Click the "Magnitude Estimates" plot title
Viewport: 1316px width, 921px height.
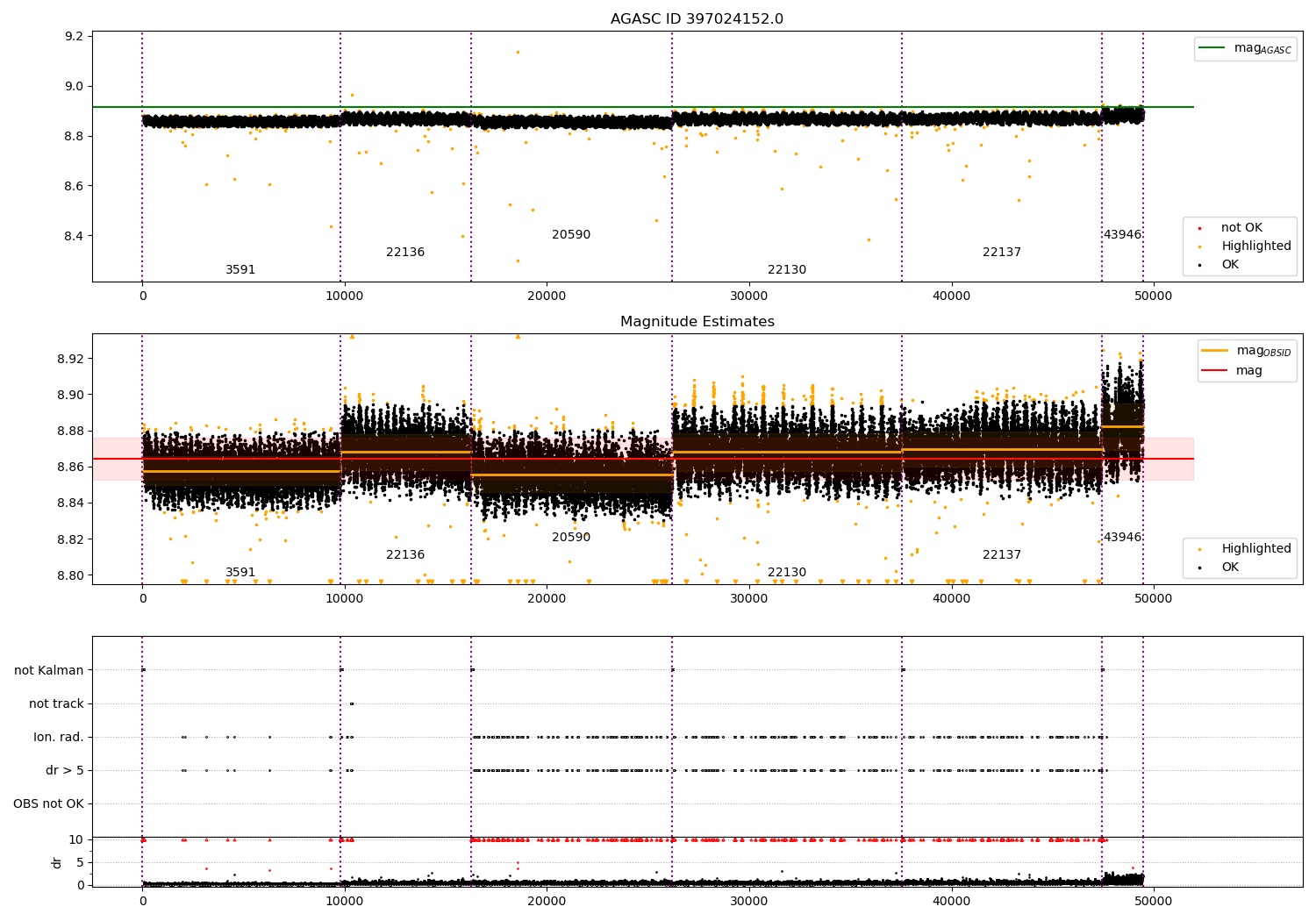(x=697, y=322)
